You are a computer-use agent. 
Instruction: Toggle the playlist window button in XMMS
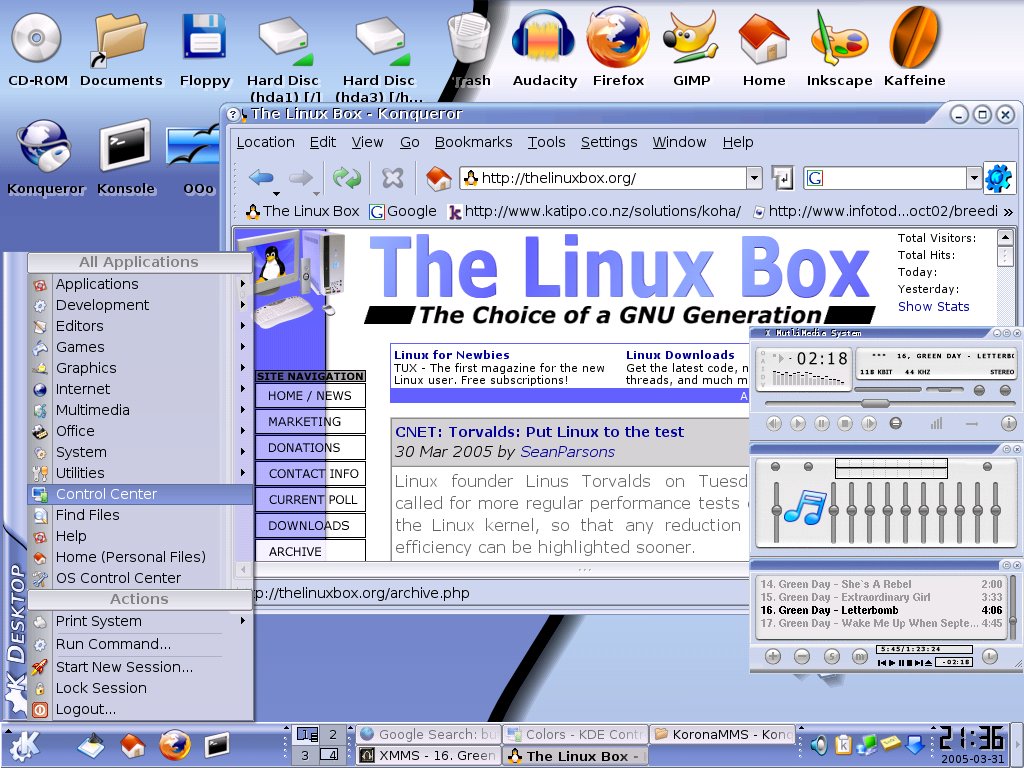[1005, 390]
